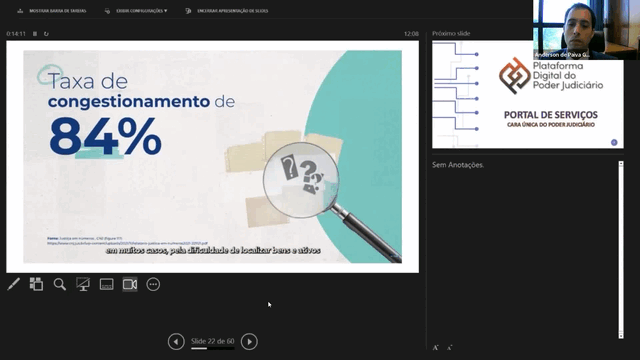Increase the notes text size

(x=436, y=348)
